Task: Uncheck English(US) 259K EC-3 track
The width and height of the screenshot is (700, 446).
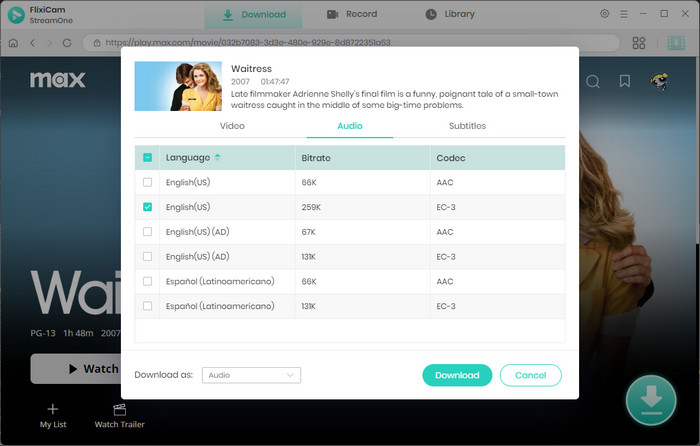Action: (x=147, y=207)
